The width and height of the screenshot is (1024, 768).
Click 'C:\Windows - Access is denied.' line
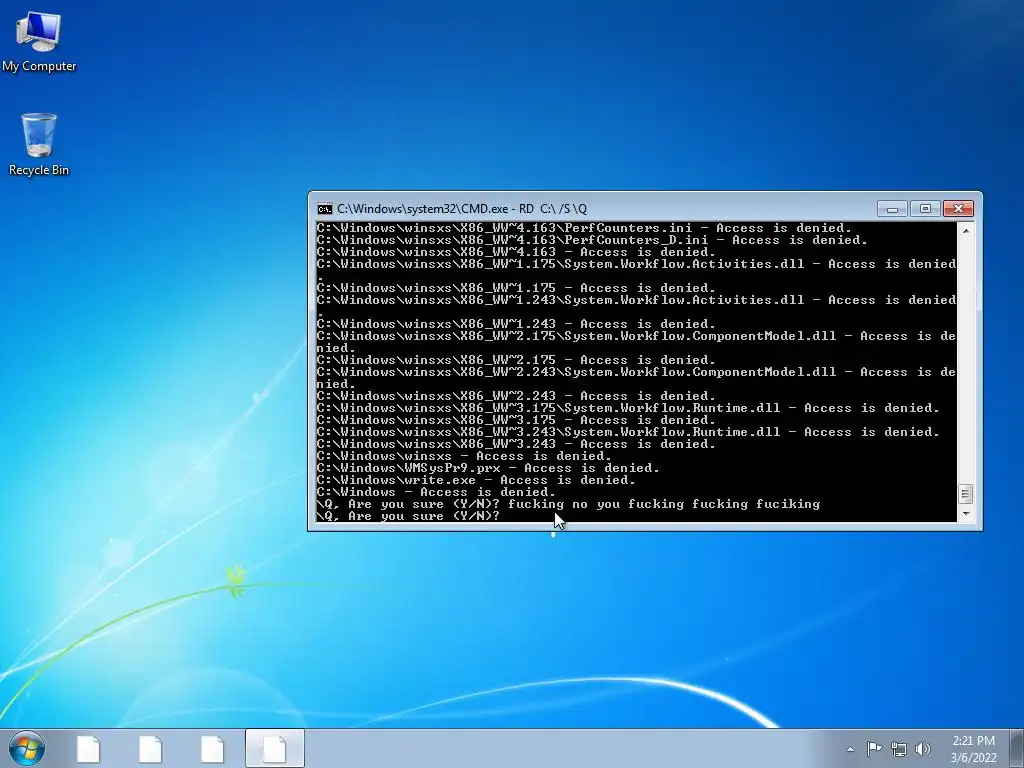click(x=436, y=492)
